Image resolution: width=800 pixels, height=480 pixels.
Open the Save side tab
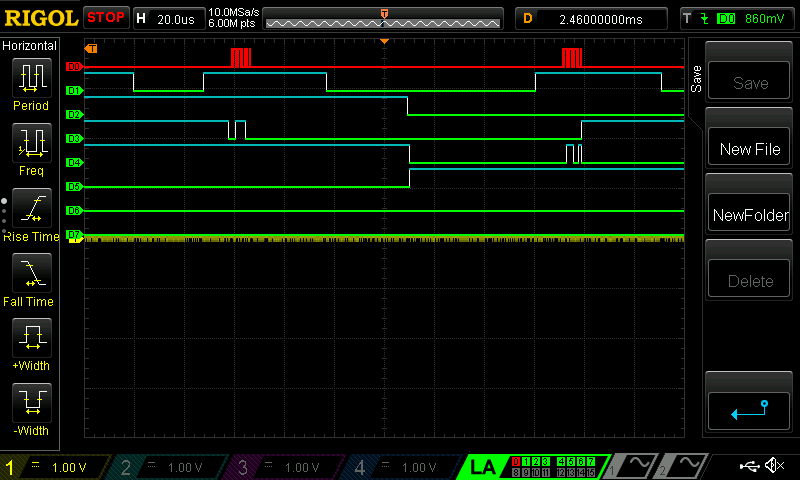(x=696, y=79)
